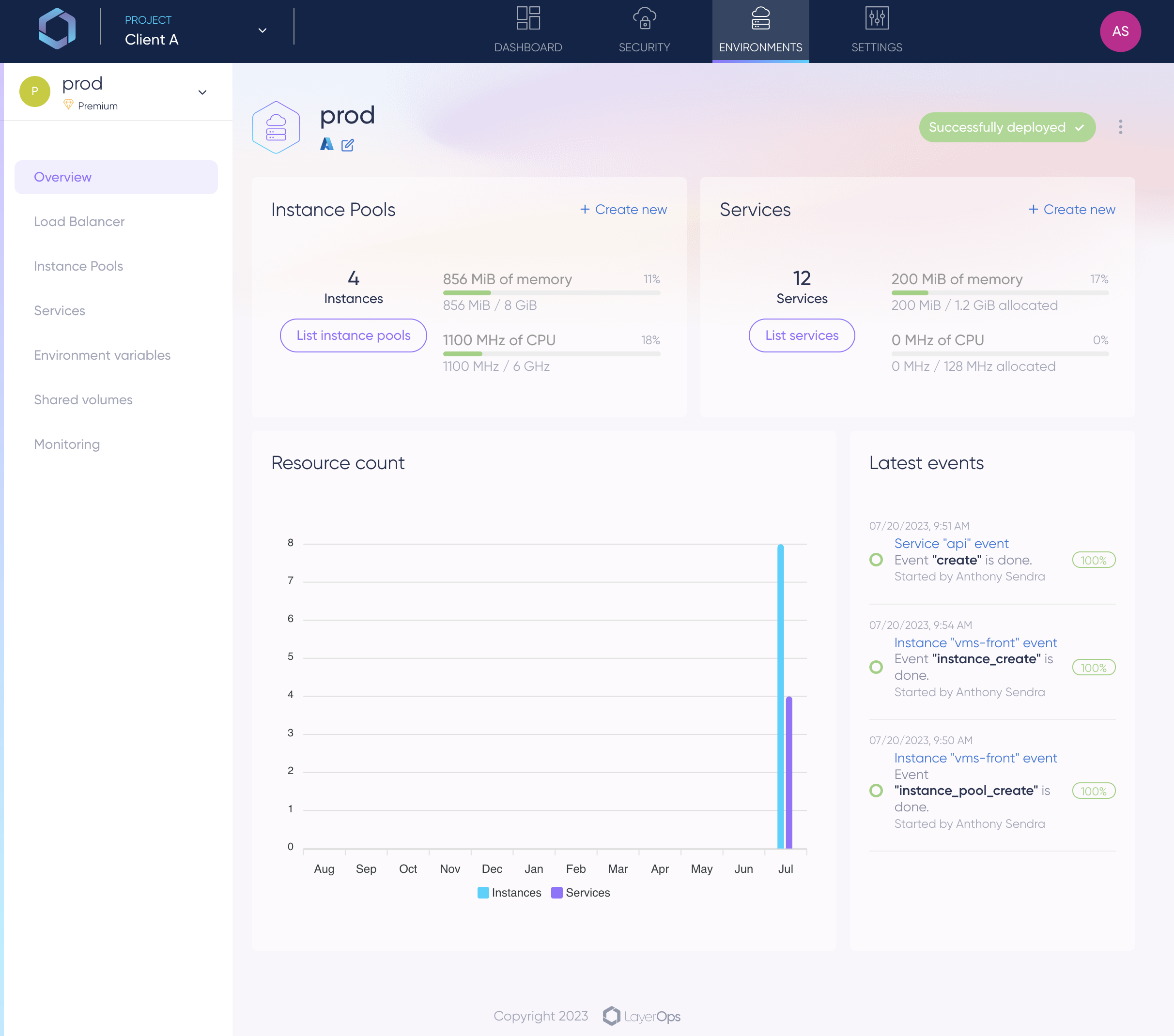The image size is (1174, 1036).
Task: Open the Dashboard grid icon
Action: click(528, 18)
